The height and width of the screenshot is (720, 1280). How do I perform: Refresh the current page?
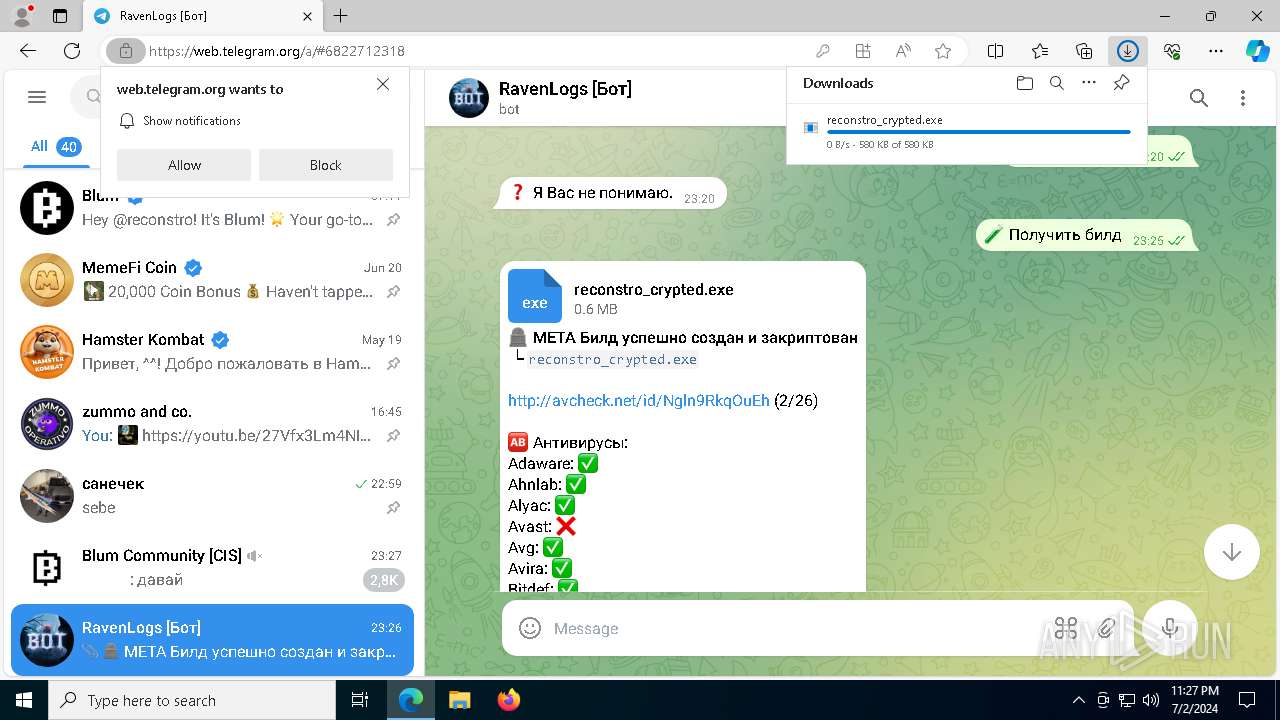(72, 51)
